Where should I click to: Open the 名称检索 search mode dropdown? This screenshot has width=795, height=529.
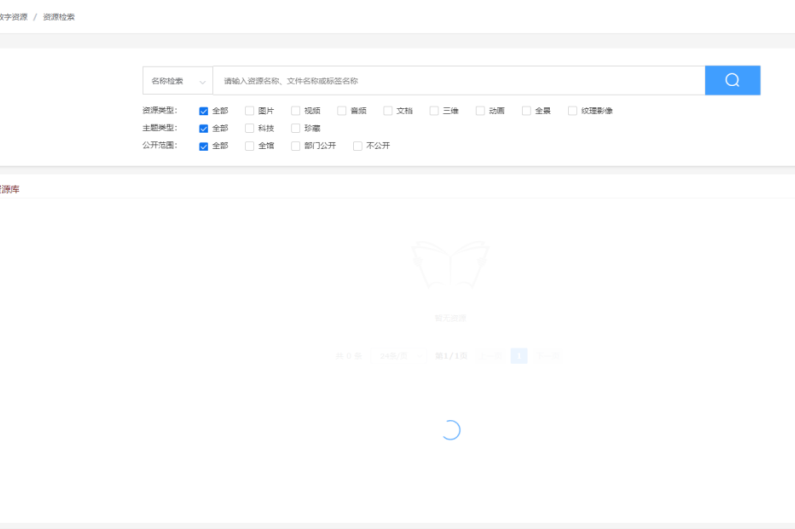(x=177, y=81)
